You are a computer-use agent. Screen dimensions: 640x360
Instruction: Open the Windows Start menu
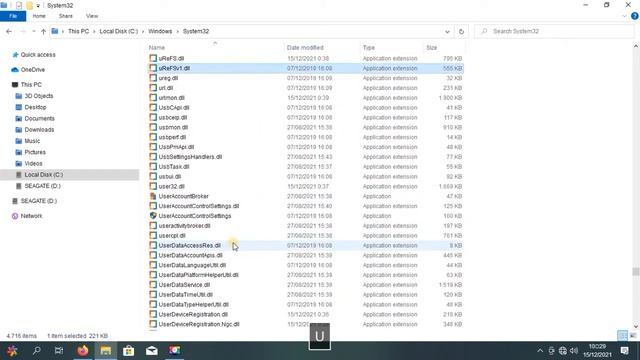click(x=12, y=351)
